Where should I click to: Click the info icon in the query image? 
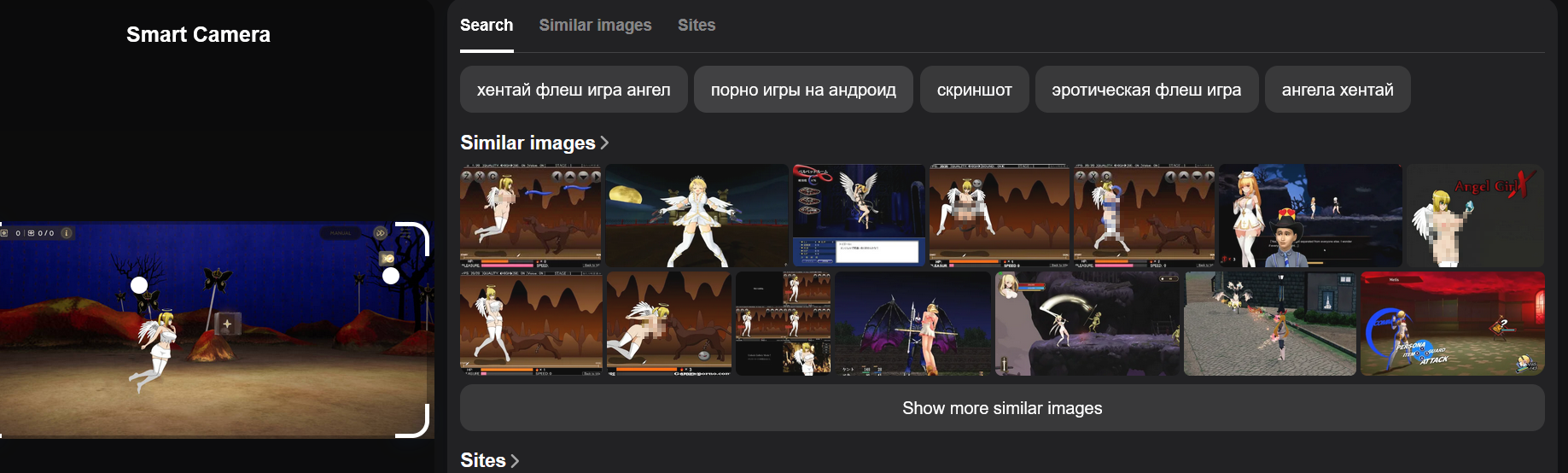67,233
